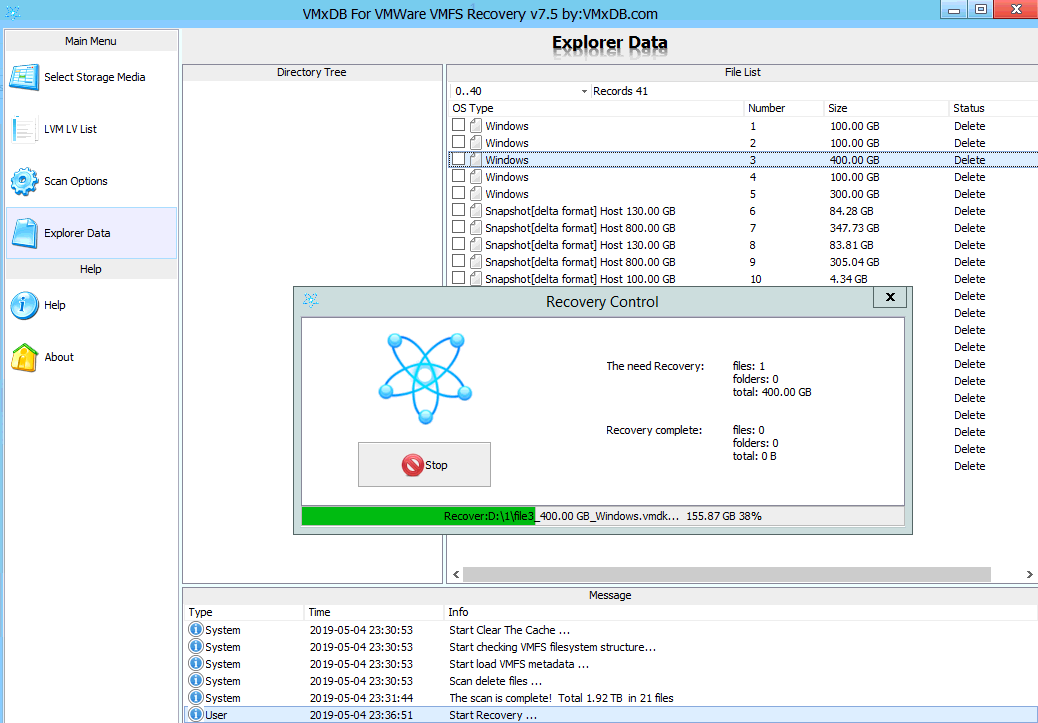Viewport: 1038px width, 723px height.
Task: Click the "total: 400.00 GB" recovery value
Action: pyautogui.click(x=772, y=392)
